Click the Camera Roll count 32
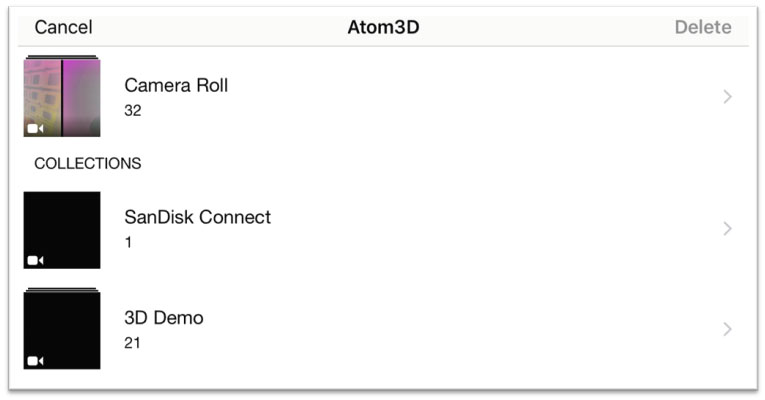The width and height of the screenshot is (765, 400). point(133,111)
